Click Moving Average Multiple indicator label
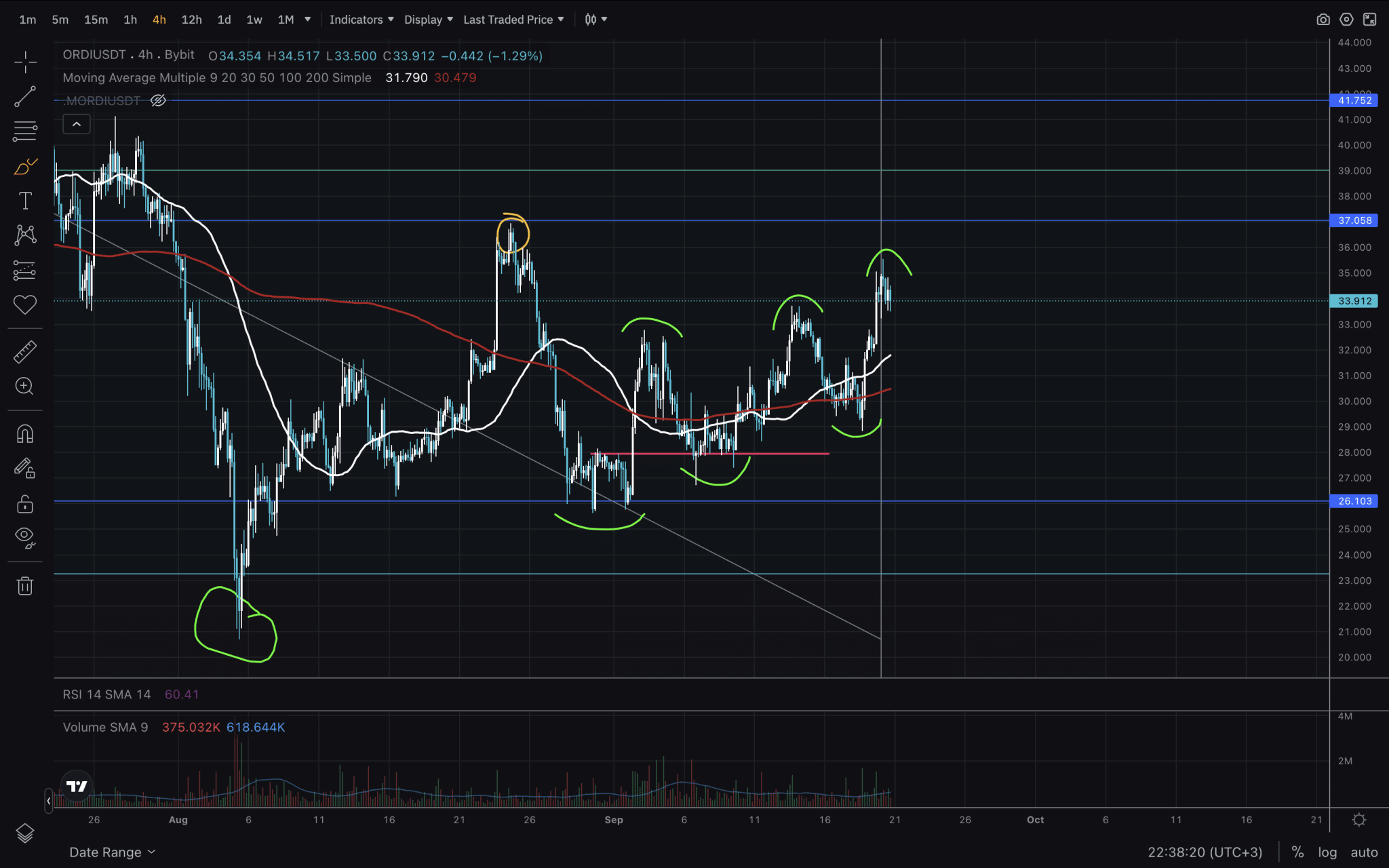 pos(217,78)
